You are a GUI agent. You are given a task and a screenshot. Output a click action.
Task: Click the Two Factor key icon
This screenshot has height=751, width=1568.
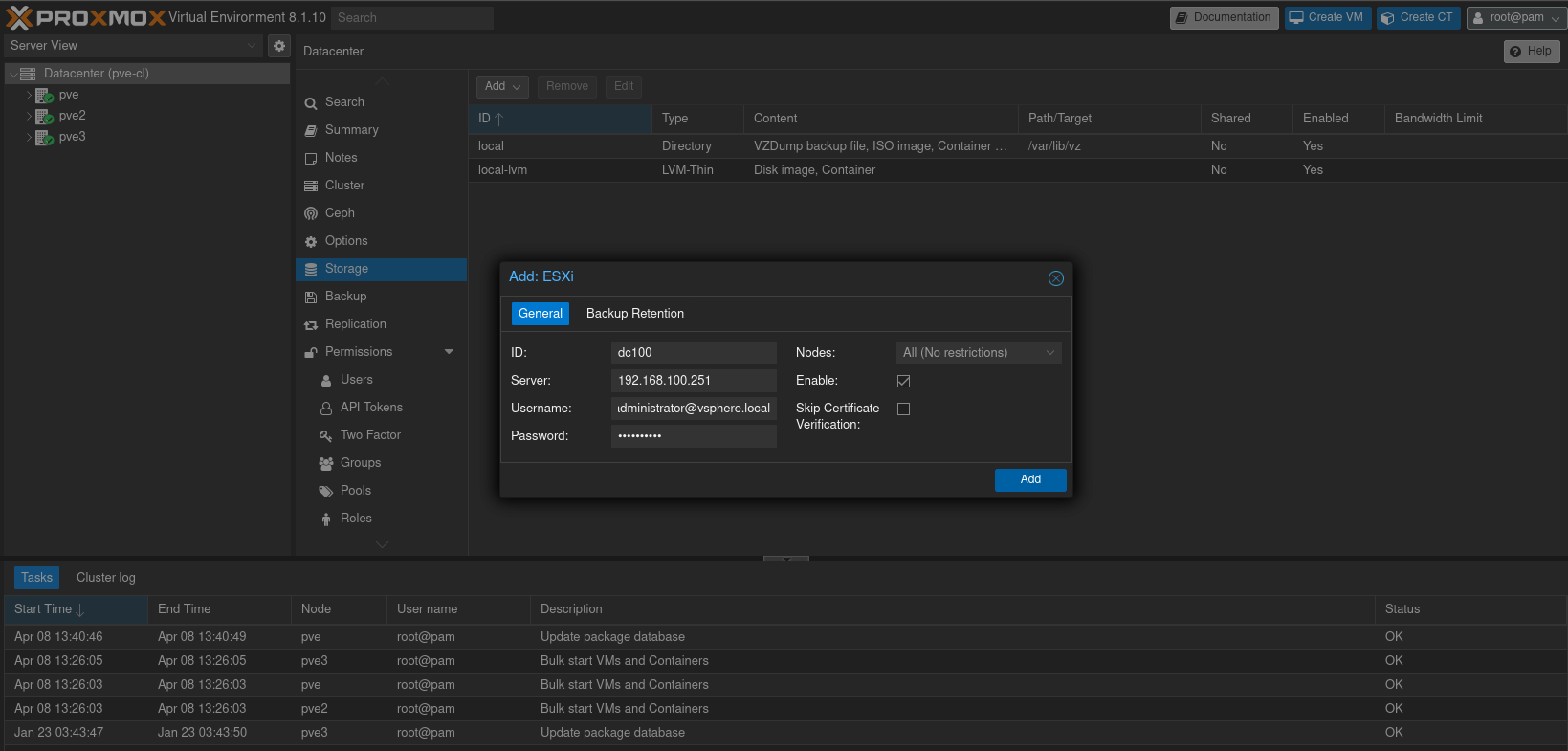click(x=326, y=436)
